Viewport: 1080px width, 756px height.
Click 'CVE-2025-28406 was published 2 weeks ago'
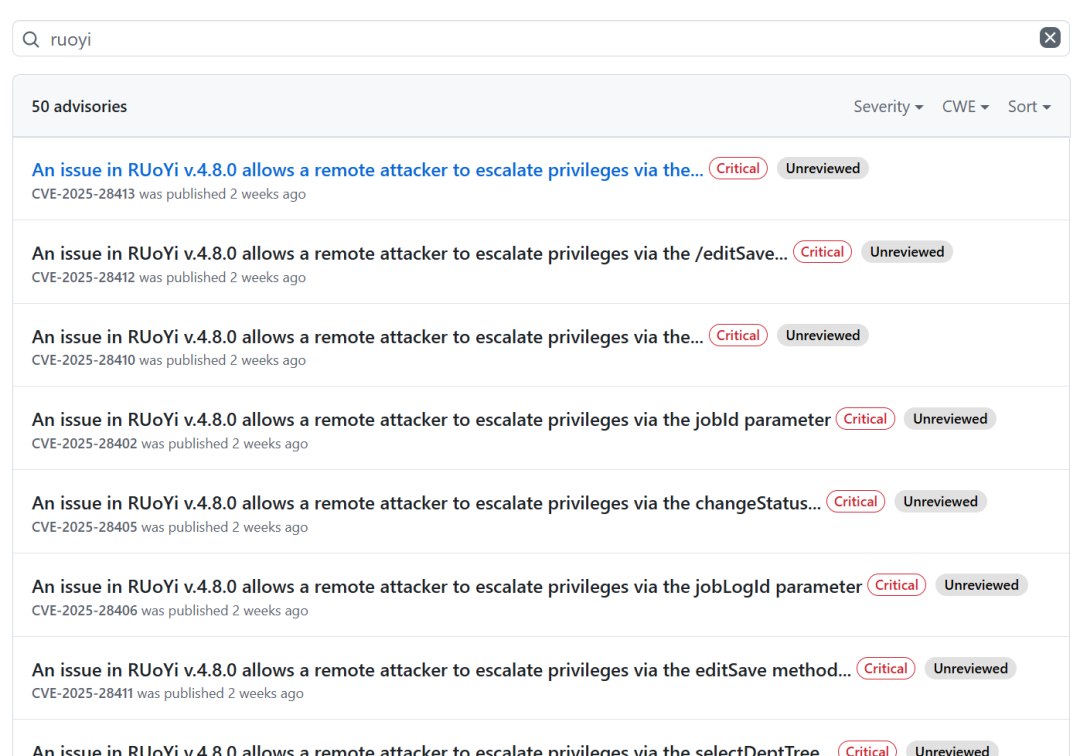(x=169, y=610)
